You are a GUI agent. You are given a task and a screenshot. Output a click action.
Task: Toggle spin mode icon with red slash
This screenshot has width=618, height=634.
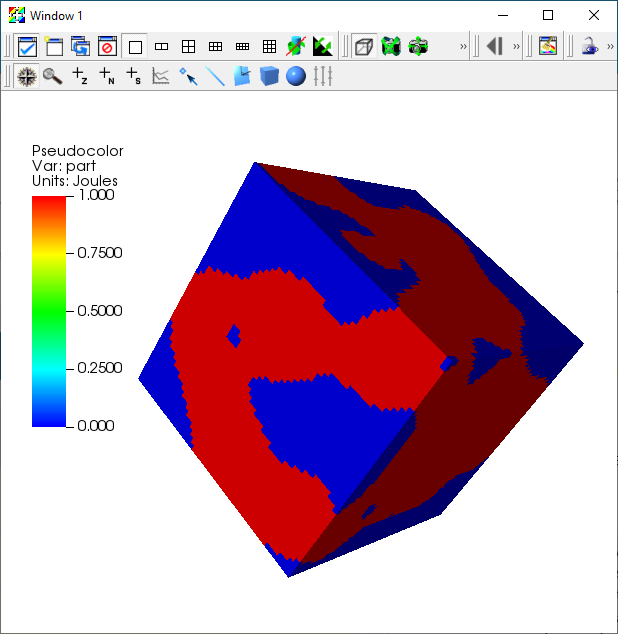point(296,46)
